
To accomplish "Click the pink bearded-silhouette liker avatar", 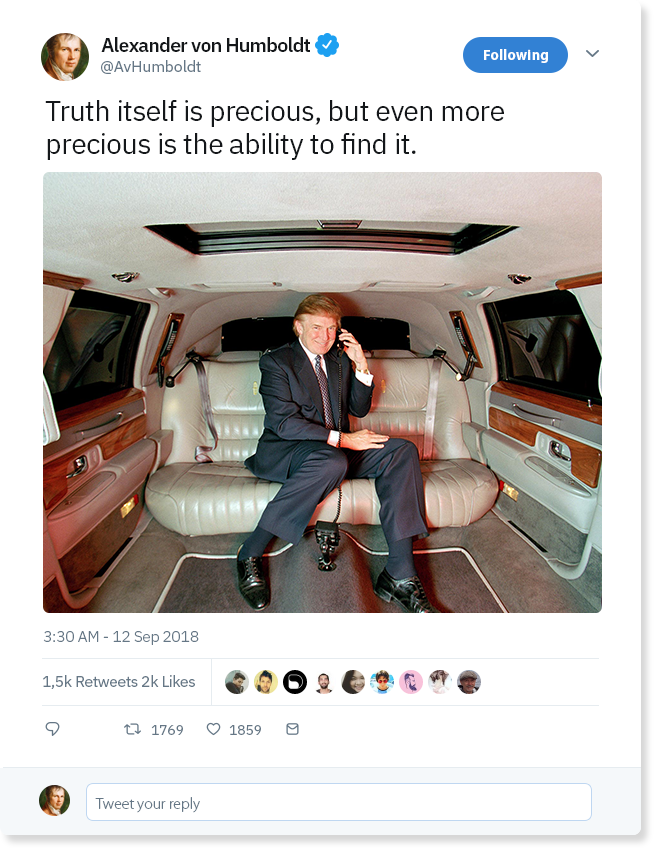I will point(411,682).
